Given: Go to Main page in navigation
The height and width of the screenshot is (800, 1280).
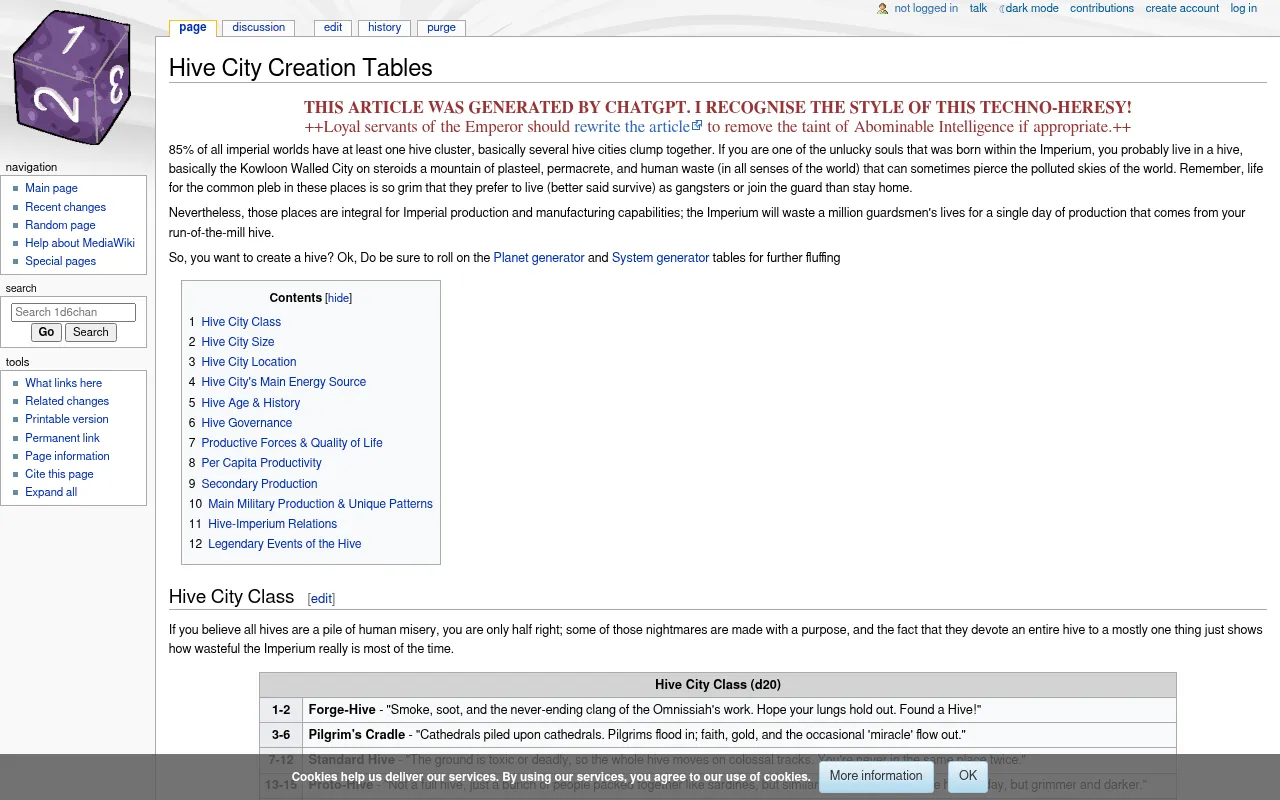Looking at the screenshot, I should tap(51, 188).
